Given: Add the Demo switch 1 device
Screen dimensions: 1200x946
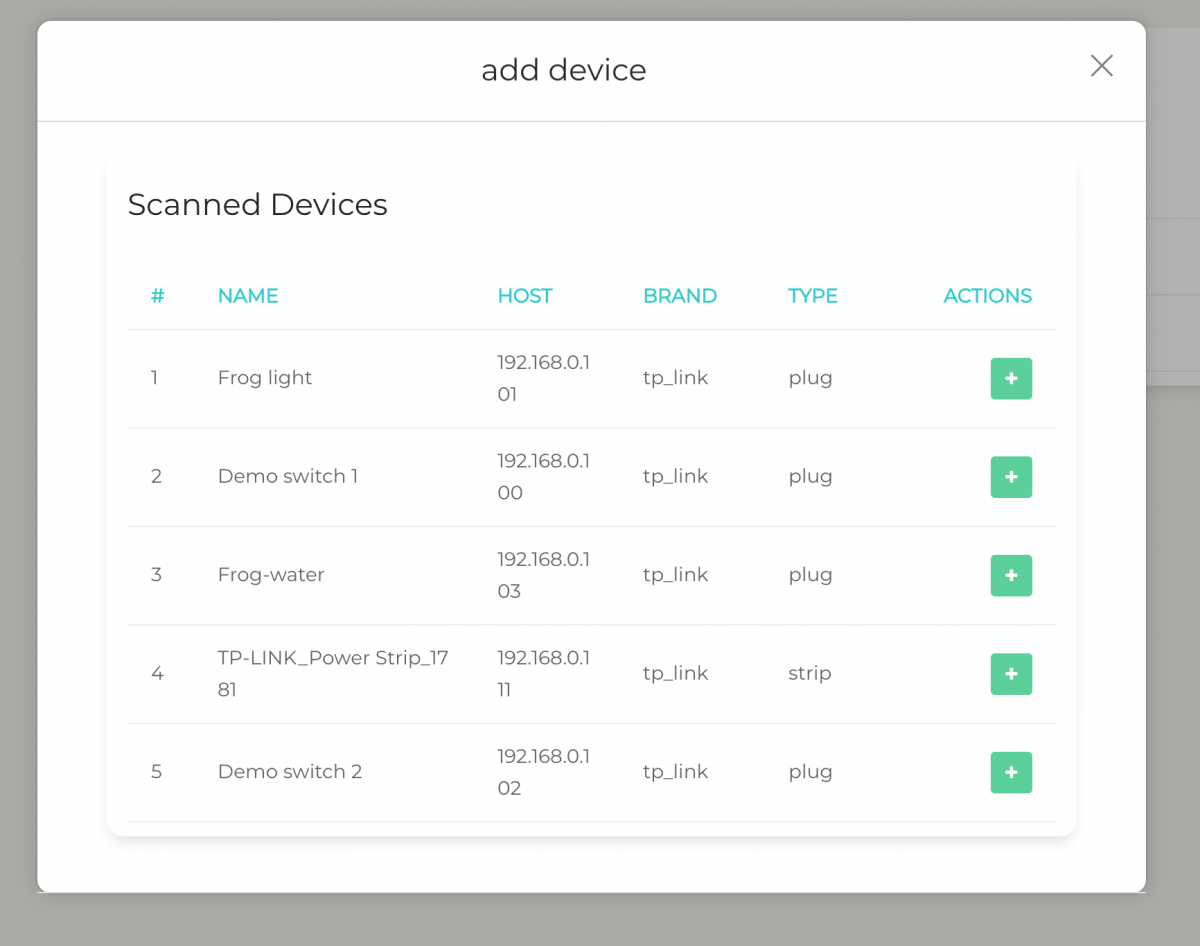Looking at the screenshot, I should coord(1011,477).
